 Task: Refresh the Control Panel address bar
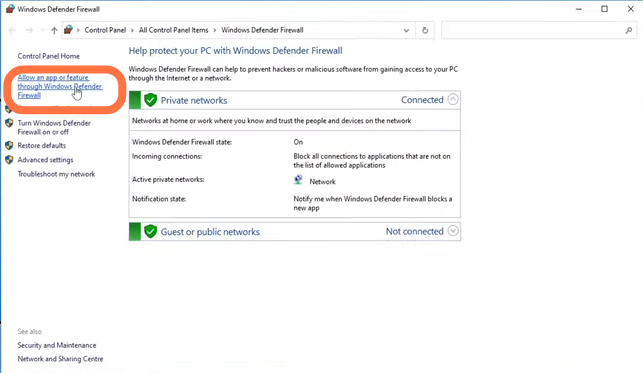pos(425,30)
